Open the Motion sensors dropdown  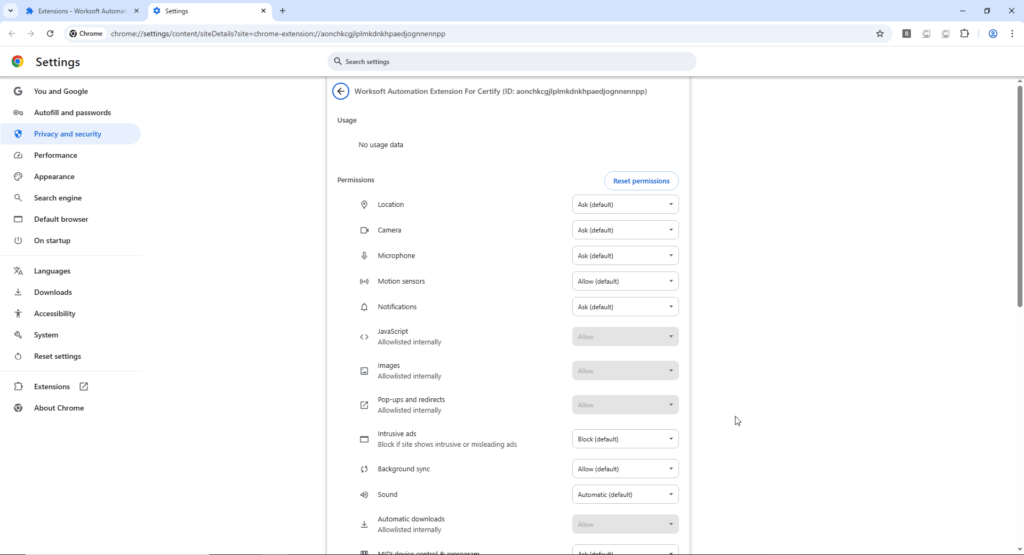point(625,281)
